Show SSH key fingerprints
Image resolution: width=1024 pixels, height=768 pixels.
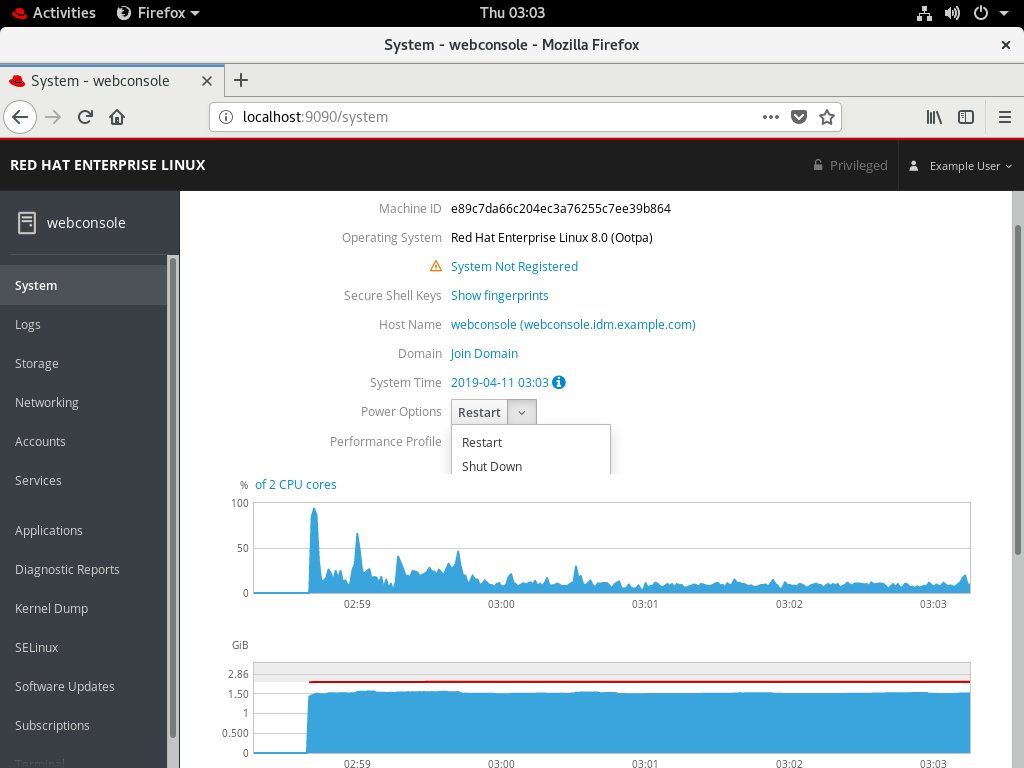(x=500, y=296)
